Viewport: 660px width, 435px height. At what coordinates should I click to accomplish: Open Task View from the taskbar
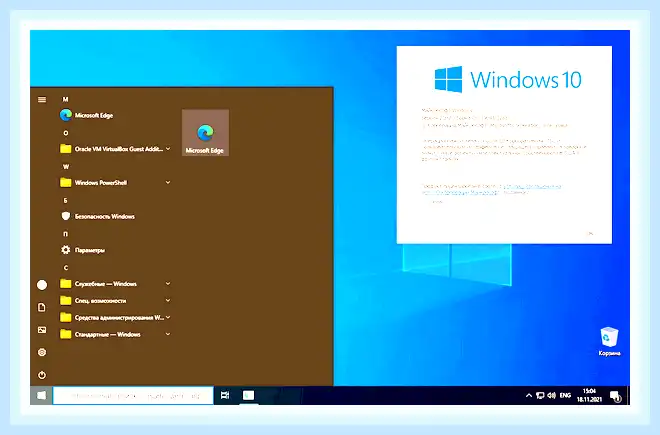[x=225, y=395]
